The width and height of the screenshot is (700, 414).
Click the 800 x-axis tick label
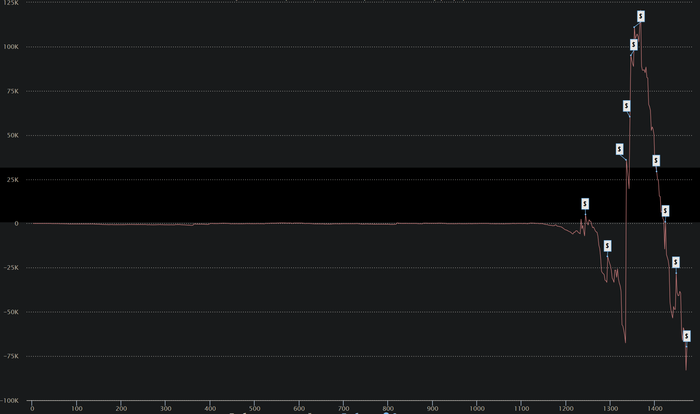point(388,408)
